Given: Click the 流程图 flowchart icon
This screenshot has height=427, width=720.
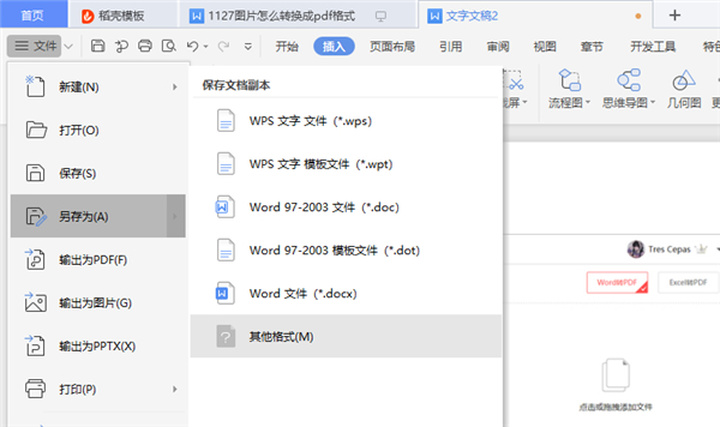Looking at the screenshot, I should point(569,80).
